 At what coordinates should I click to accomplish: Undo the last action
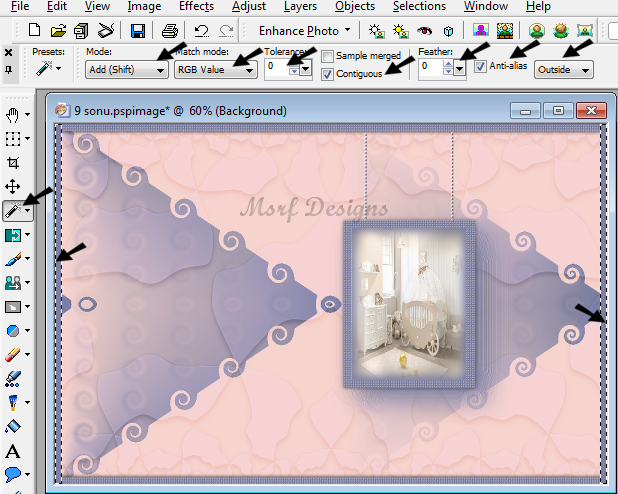pyautogui.click(x=201, y=30)
